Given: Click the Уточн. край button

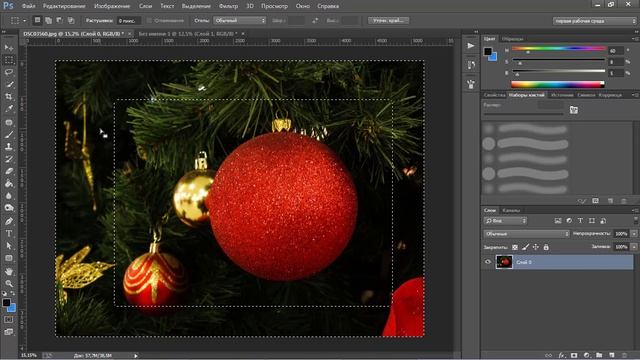Looking at the screenshot, I should (388, 20).
